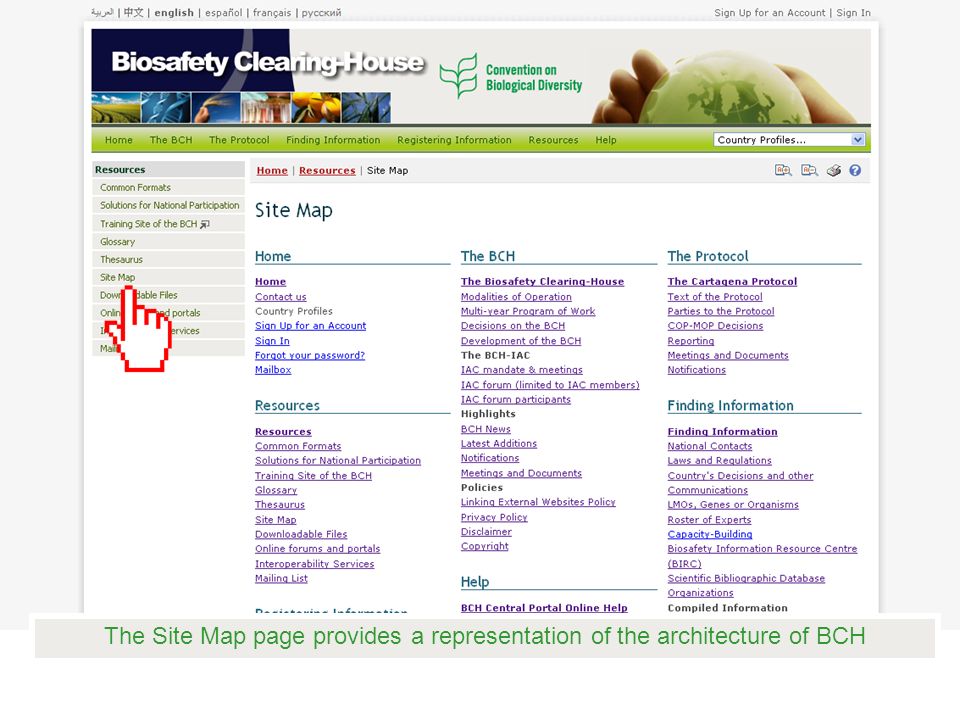
Task: Click IAC mandate & meetings link
Action: [x=522, y=370]
